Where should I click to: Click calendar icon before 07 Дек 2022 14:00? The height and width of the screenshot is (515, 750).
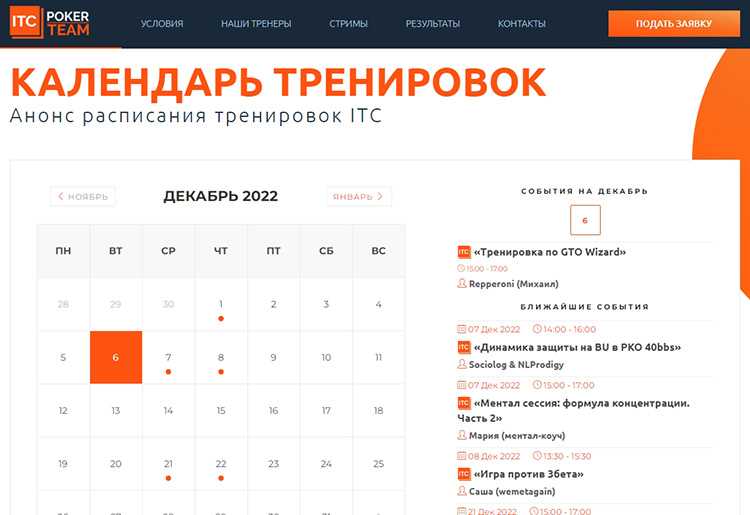coord(462,329)
